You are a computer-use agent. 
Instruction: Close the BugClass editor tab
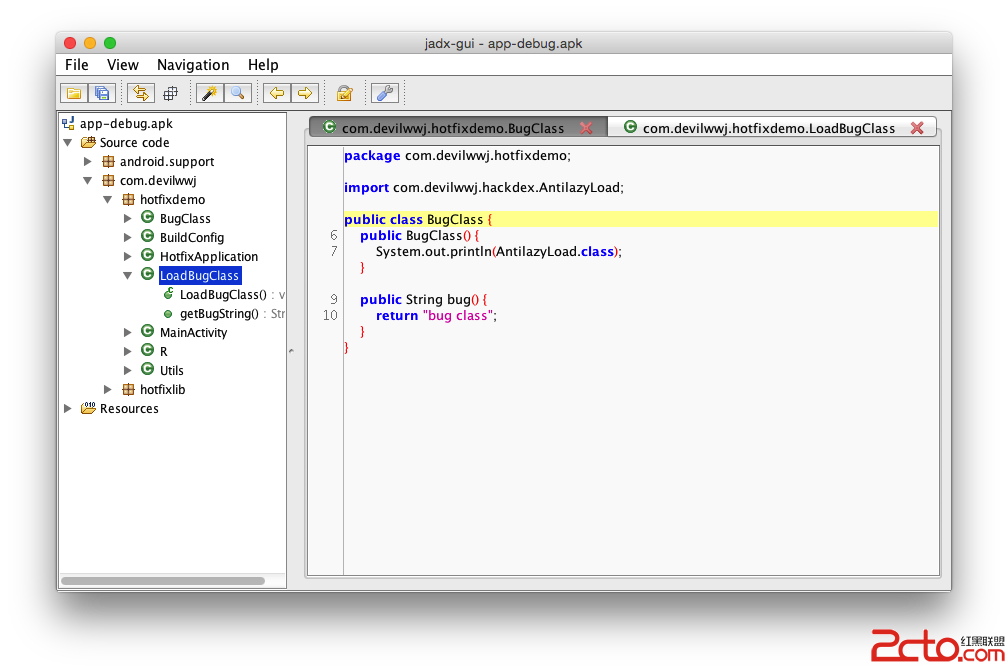click(x=586, y=128)
